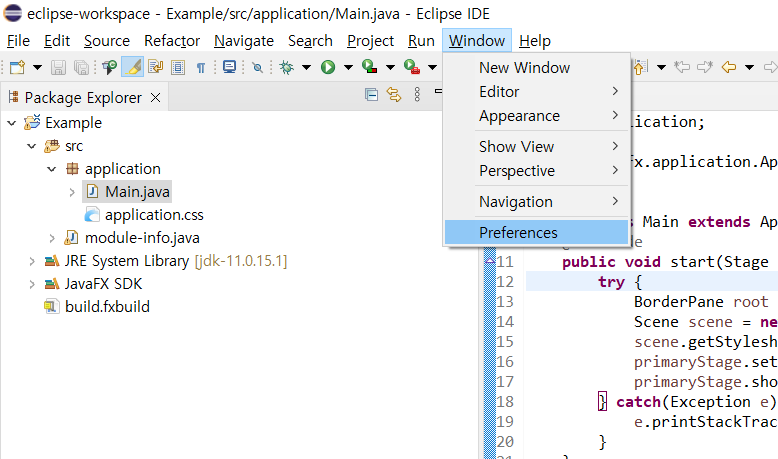Choose Preferences from Window menu

click(536, 232)
